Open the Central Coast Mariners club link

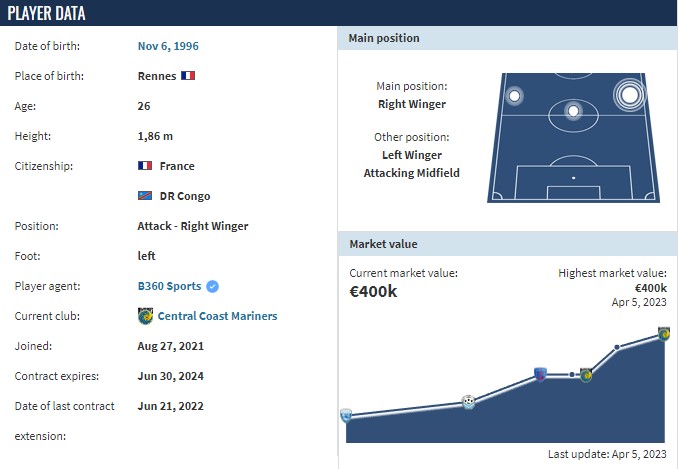[217, 316]
